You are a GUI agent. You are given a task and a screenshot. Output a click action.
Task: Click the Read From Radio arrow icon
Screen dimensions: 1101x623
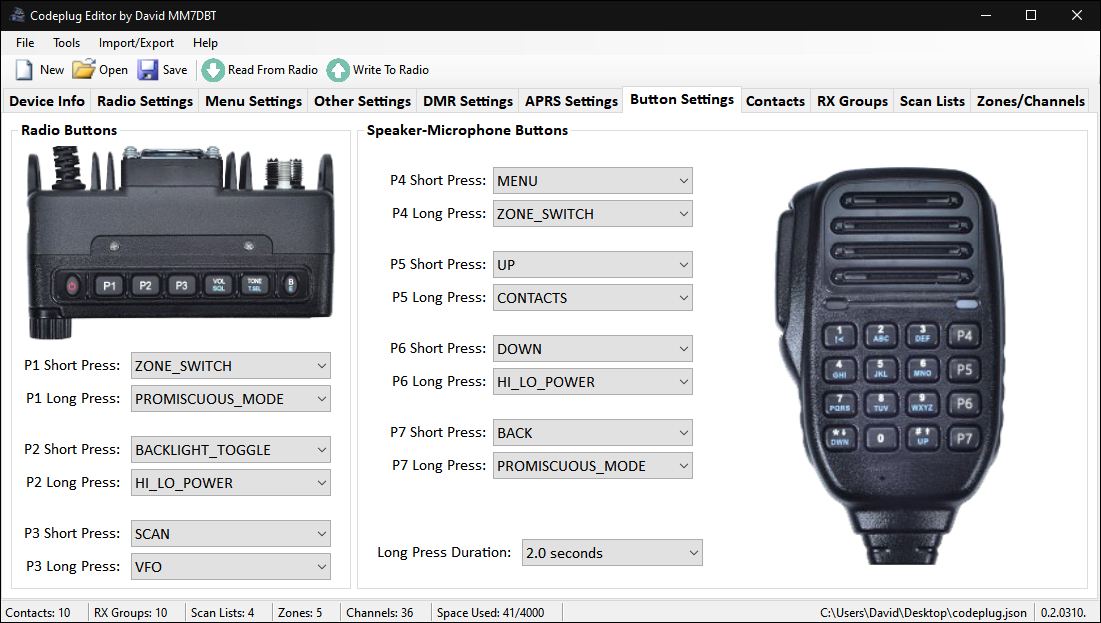pyautogui.click(x=212, y=70)
